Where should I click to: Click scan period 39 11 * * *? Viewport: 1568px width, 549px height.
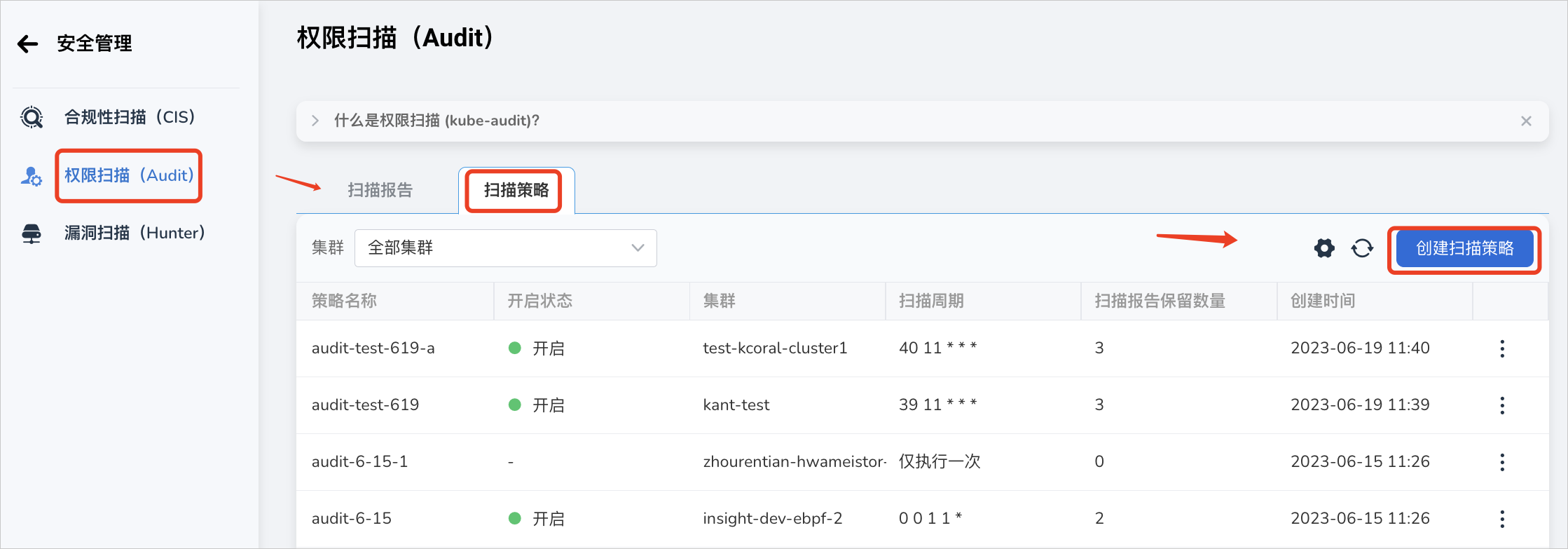point(937,405)
